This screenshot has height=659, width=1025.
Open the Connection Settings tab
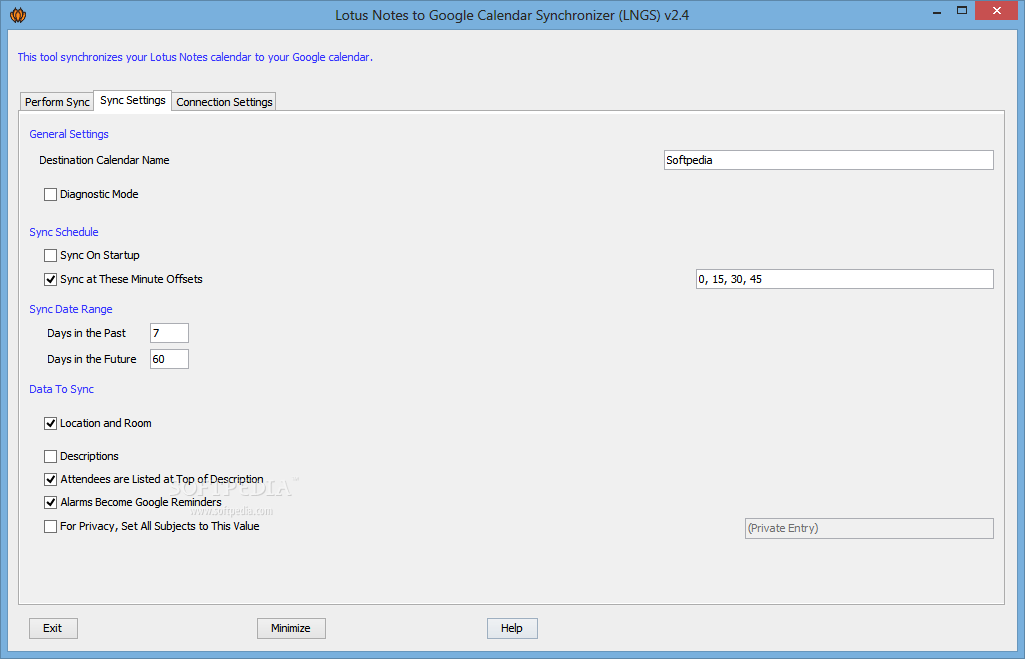pos(224,102)
